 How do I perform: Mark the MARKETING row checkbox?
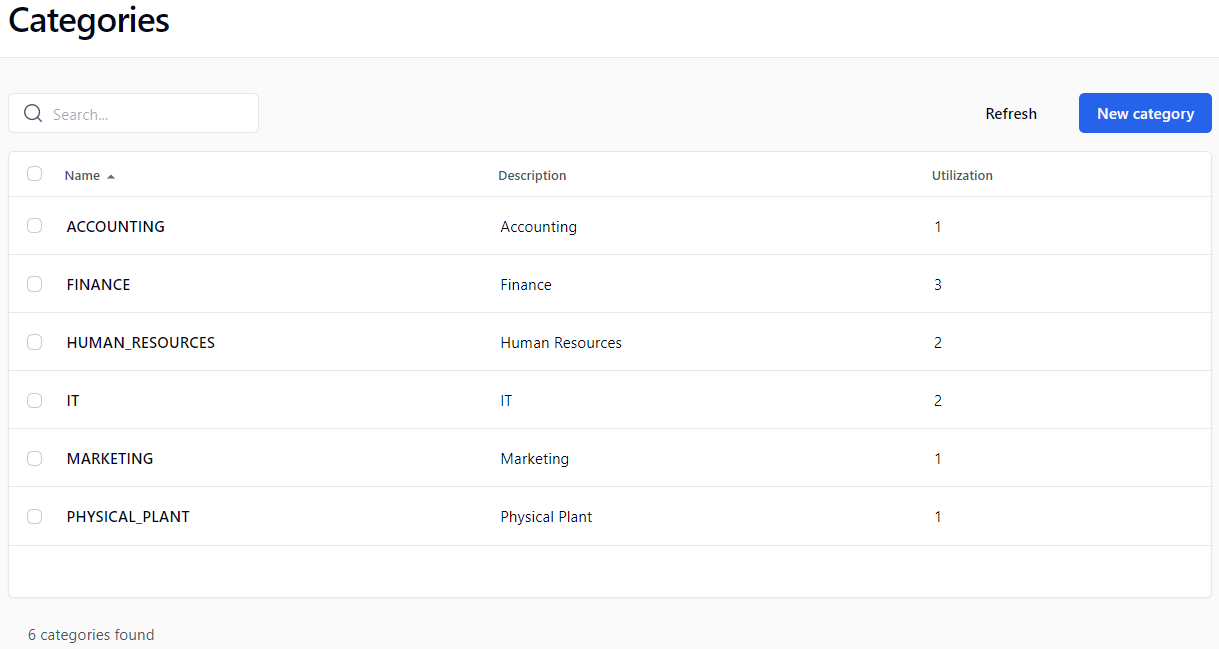pos(35,458)
